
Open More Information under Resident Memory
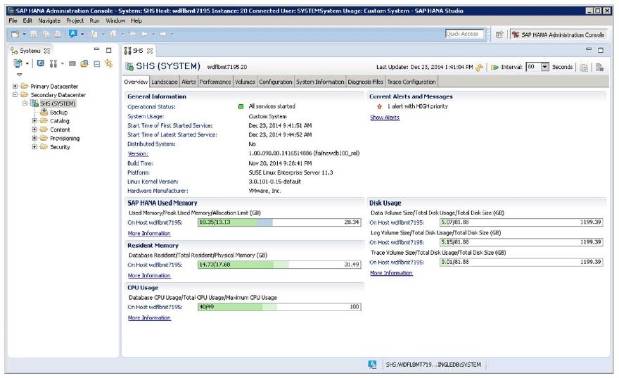click(x=149, y=276)
